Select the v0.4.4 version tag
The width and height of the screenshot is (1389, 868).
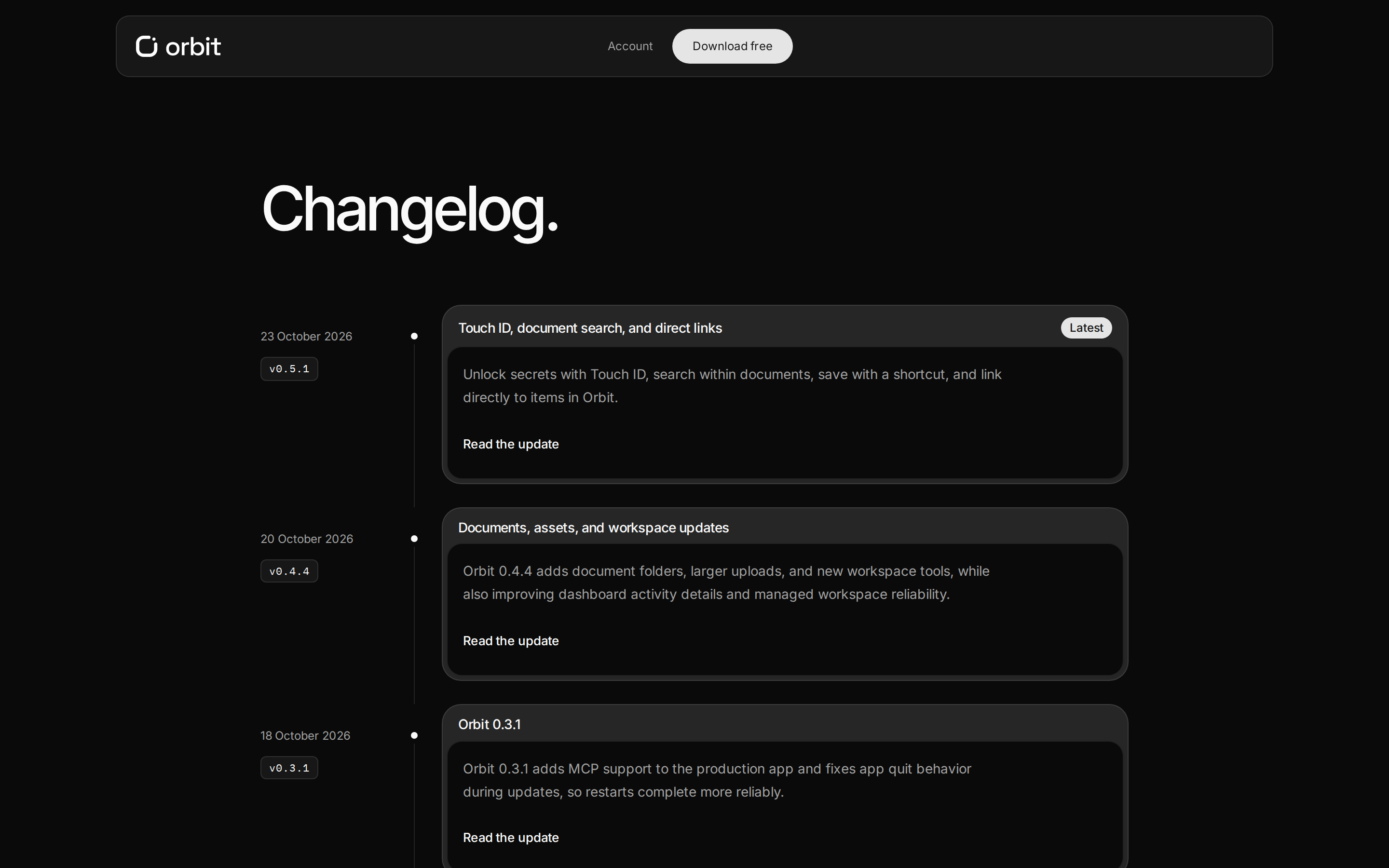289,571
